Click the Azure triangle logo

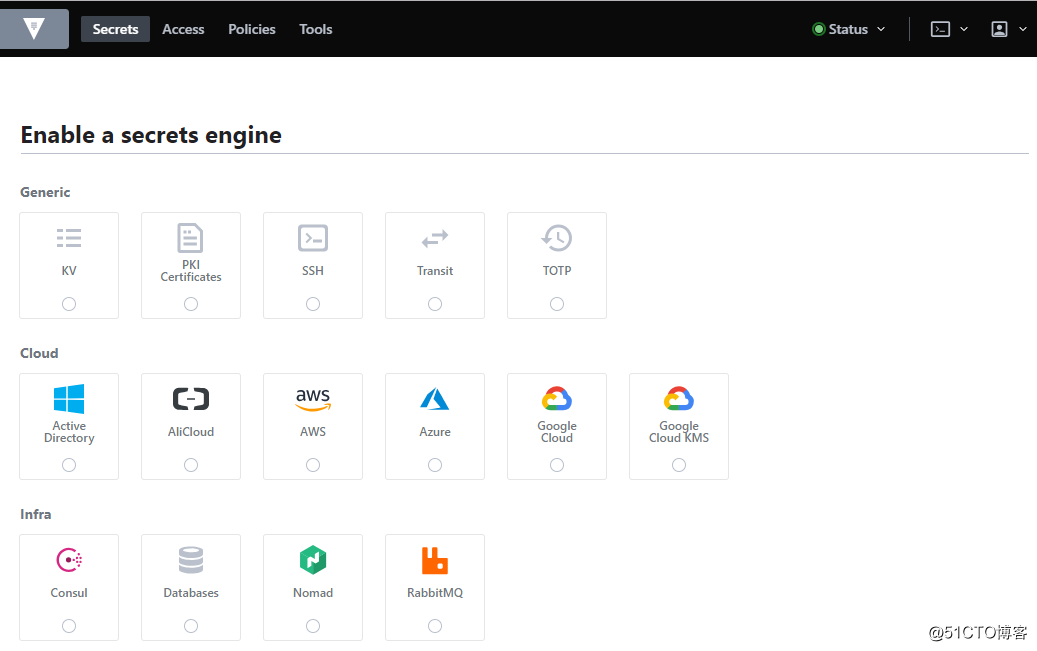point(435,399)
